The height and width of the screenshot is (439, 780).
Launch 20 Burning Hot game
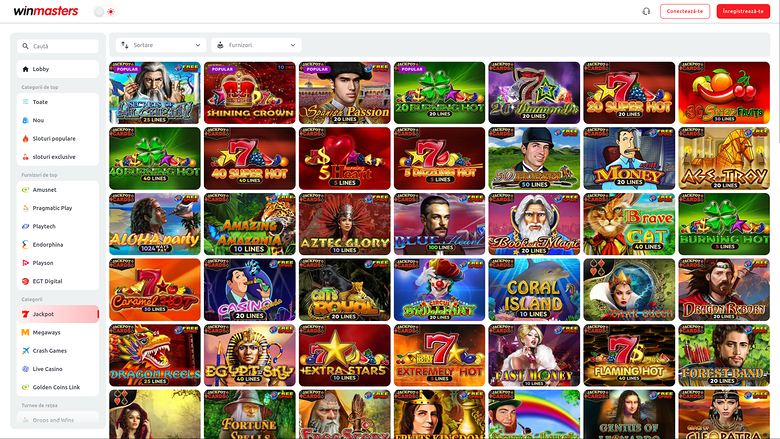(439, 93)
